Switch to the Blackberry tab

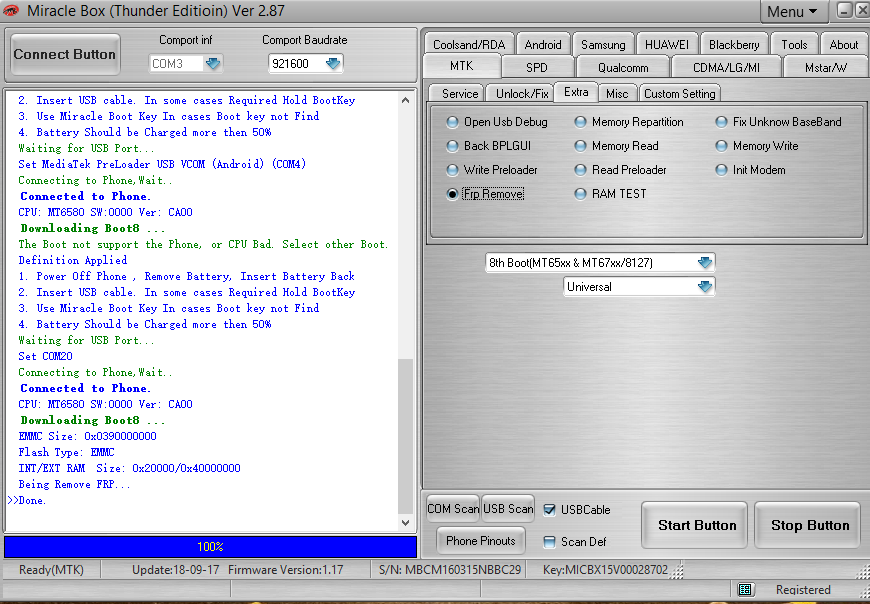tap(734, 44)
